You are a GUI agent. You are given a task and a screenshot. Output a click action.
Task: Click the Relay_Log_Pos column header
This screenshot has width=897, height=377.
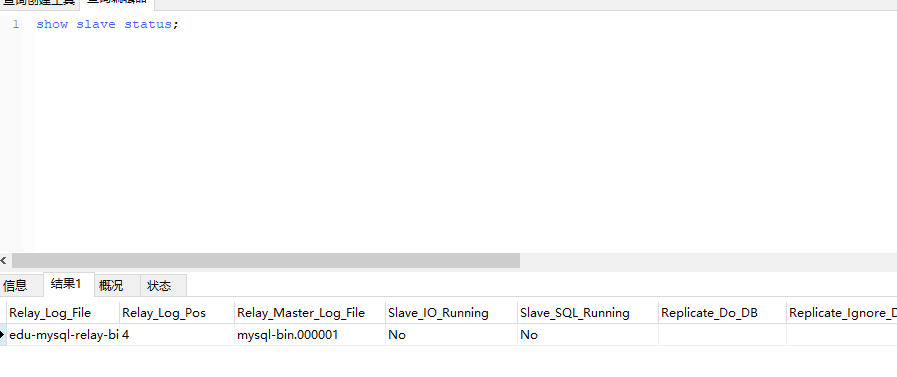177,313
